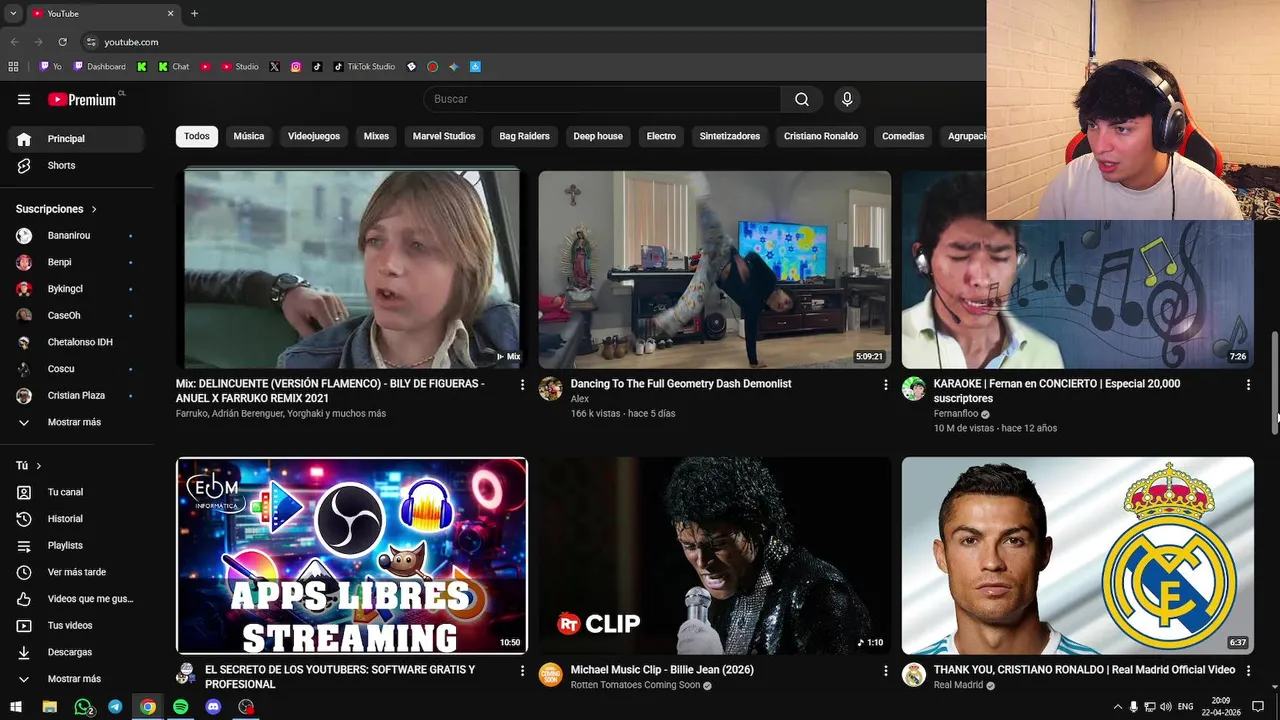
Task: Open the Coscu subscription channel
Action: pos(76,369)
